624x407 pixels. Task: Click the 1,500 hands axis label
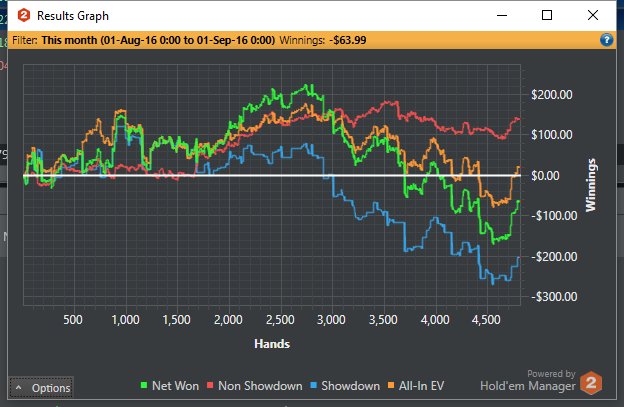click(x=176, y=319)
